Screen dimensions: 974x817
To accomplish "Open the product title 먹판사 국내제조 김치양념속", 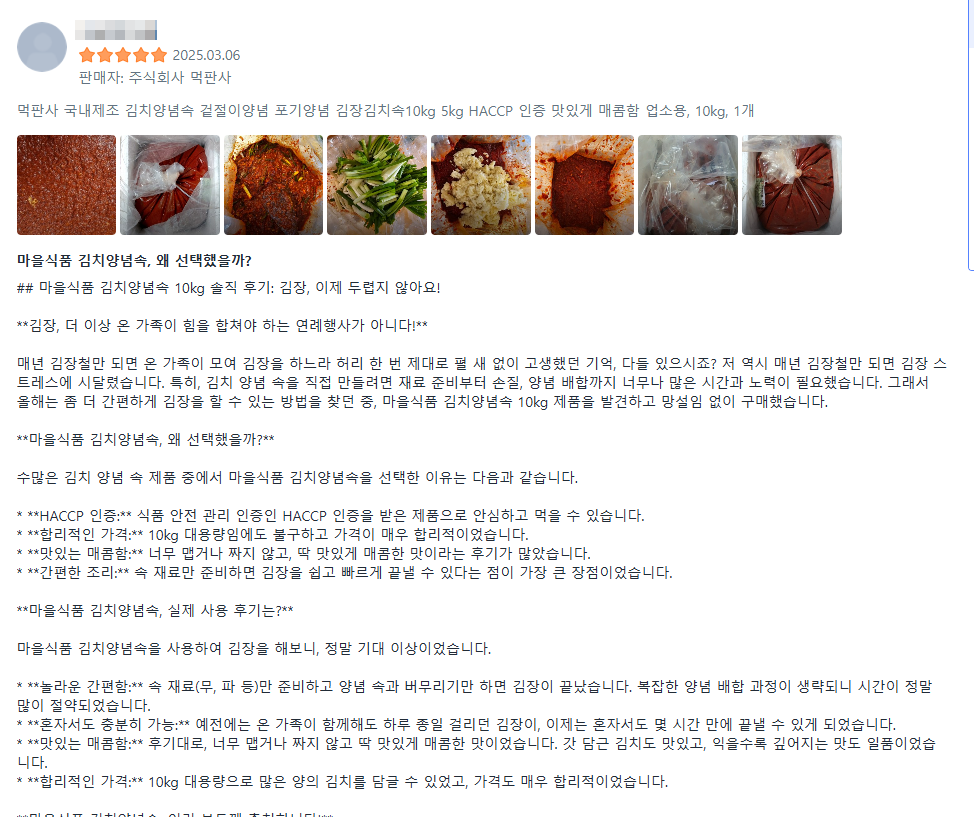I will (385, 111).
